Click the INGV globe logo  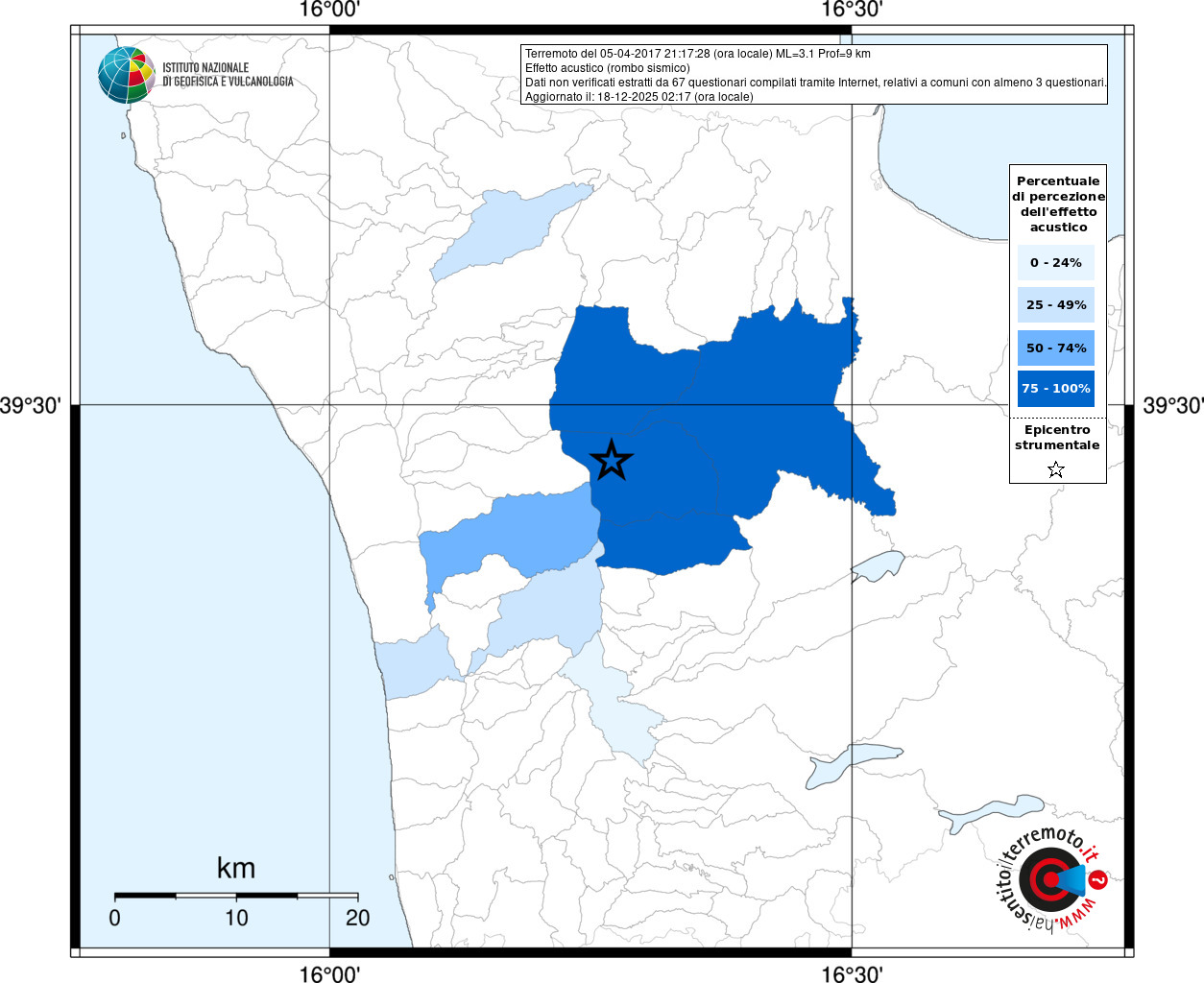(127, 75)
